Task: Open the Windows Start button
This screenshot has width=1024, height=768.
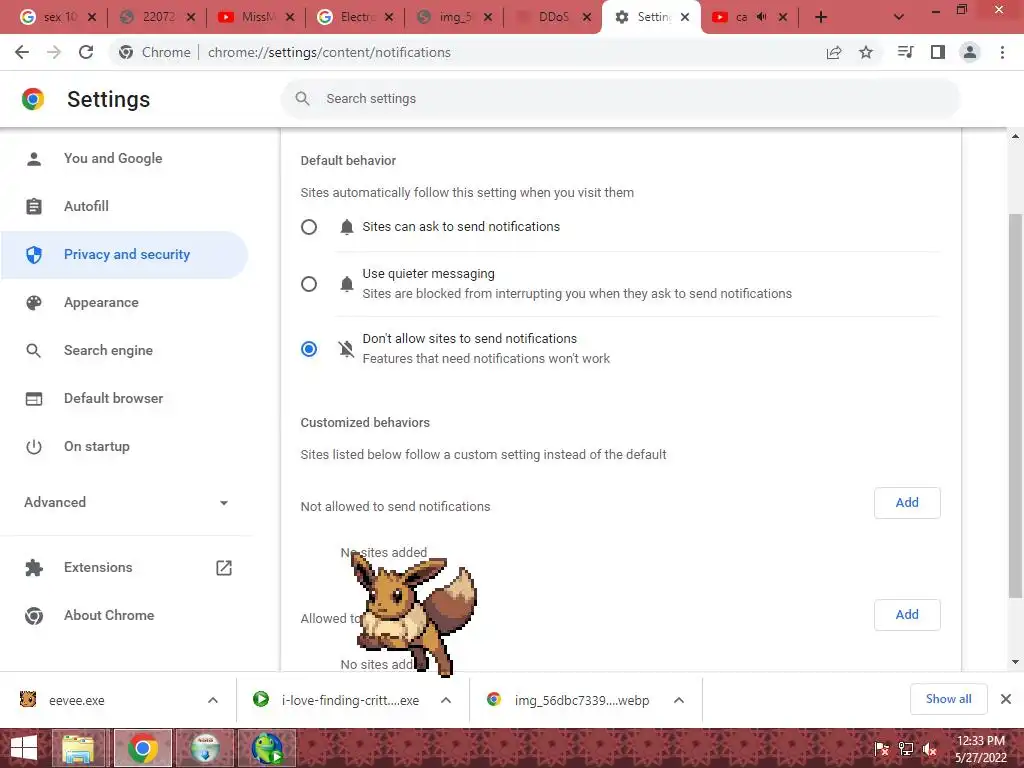Action: [24, 748]
